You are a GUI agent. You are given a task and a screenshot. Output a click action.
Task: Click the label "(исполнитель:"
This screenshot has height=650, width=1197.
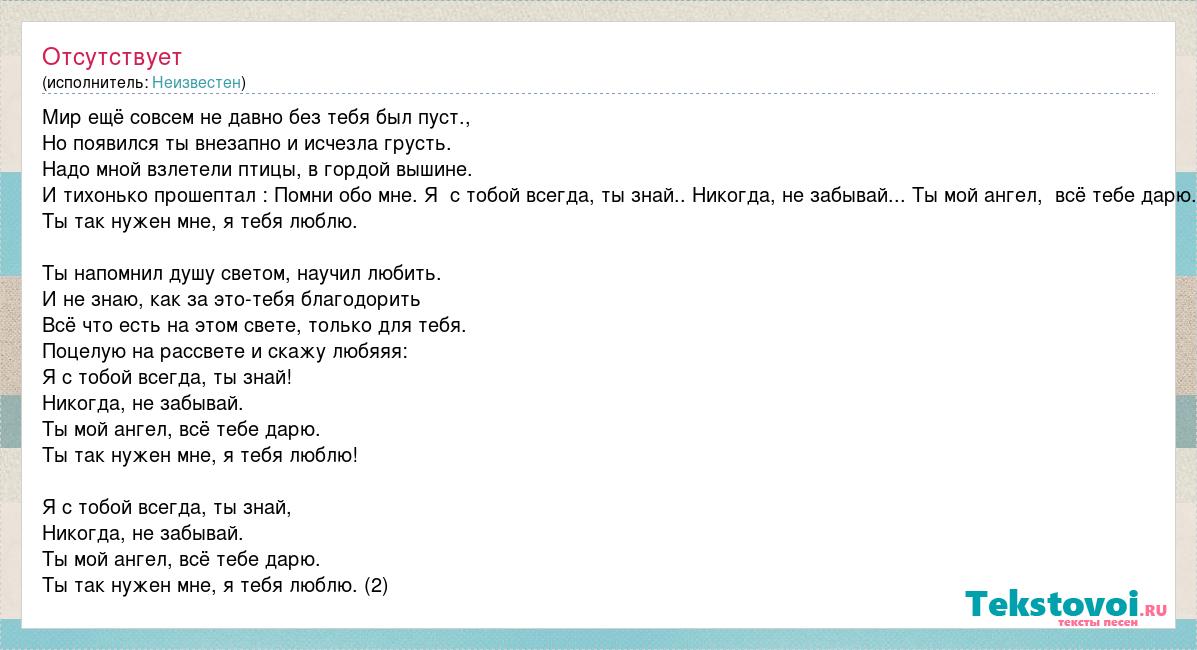coord(95,82)
